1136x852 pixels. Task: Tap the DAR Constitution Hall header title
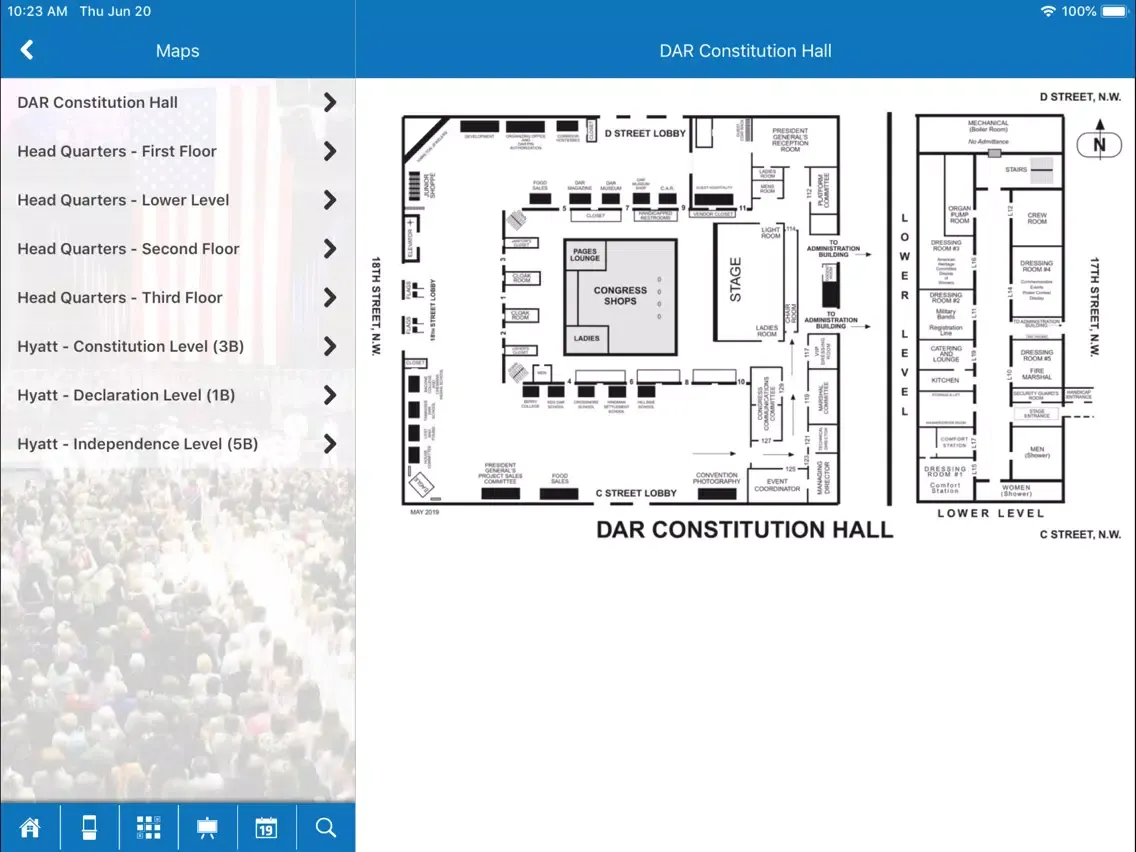click(745, 51)
